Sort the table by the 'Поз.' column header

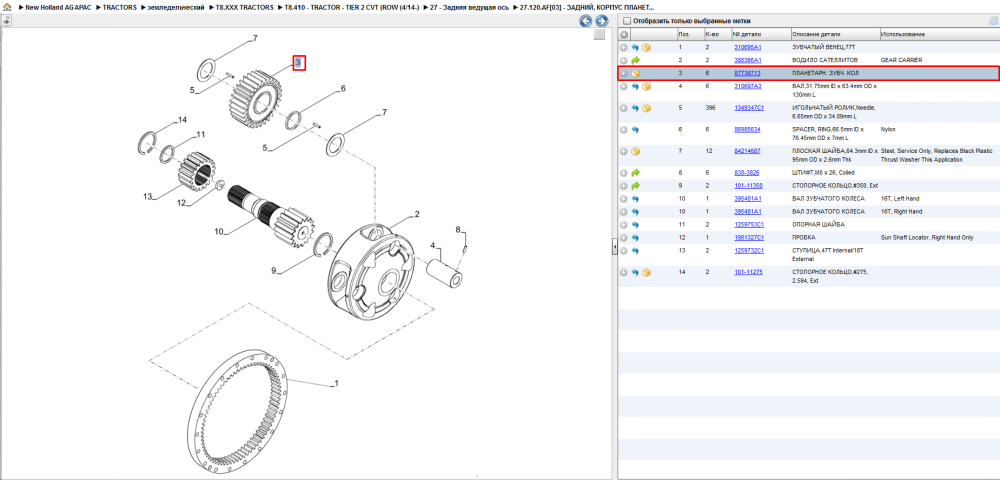click(689, 34)
